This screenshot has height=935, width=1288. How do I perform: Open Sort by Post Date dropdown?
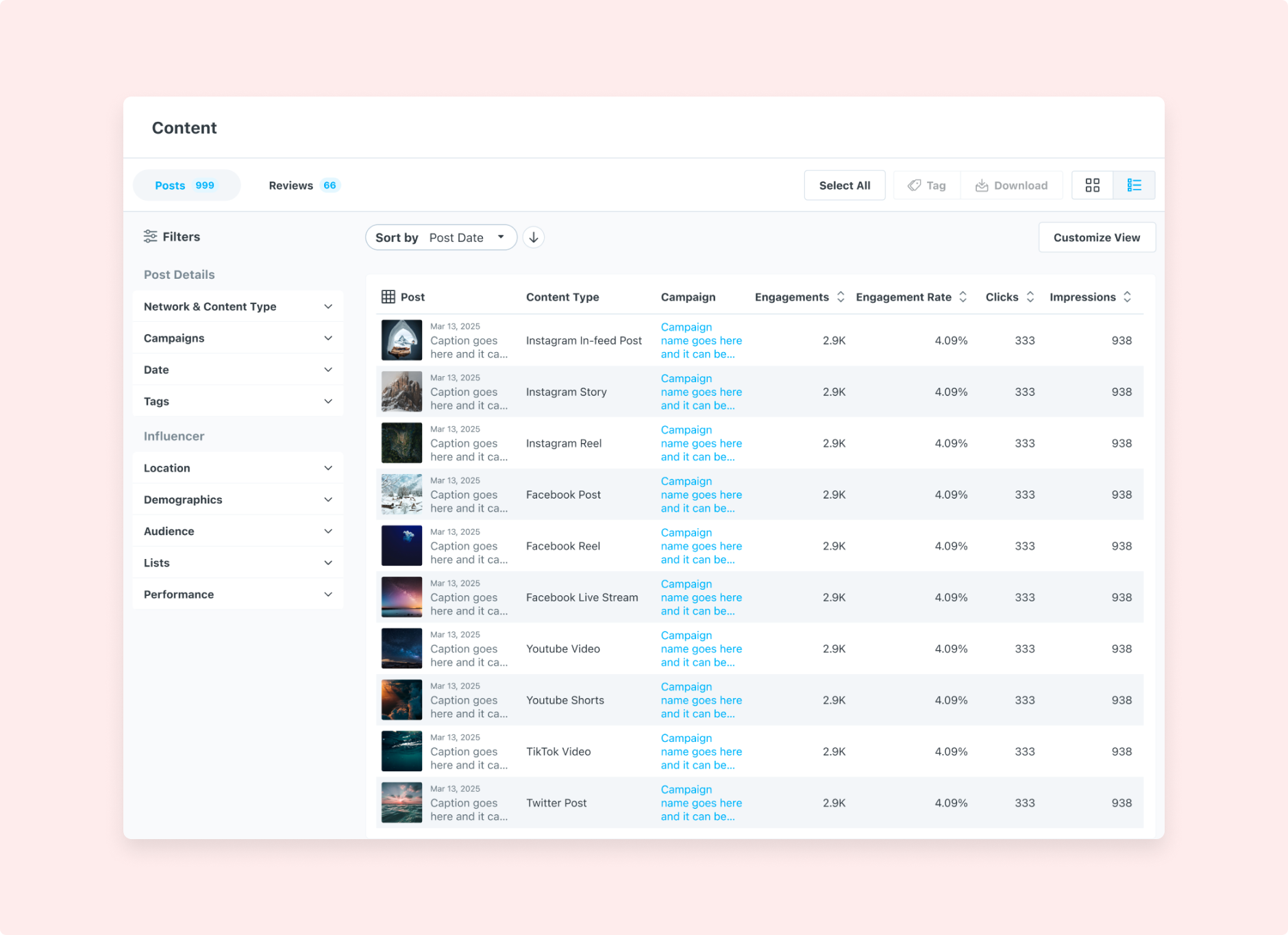441,238
